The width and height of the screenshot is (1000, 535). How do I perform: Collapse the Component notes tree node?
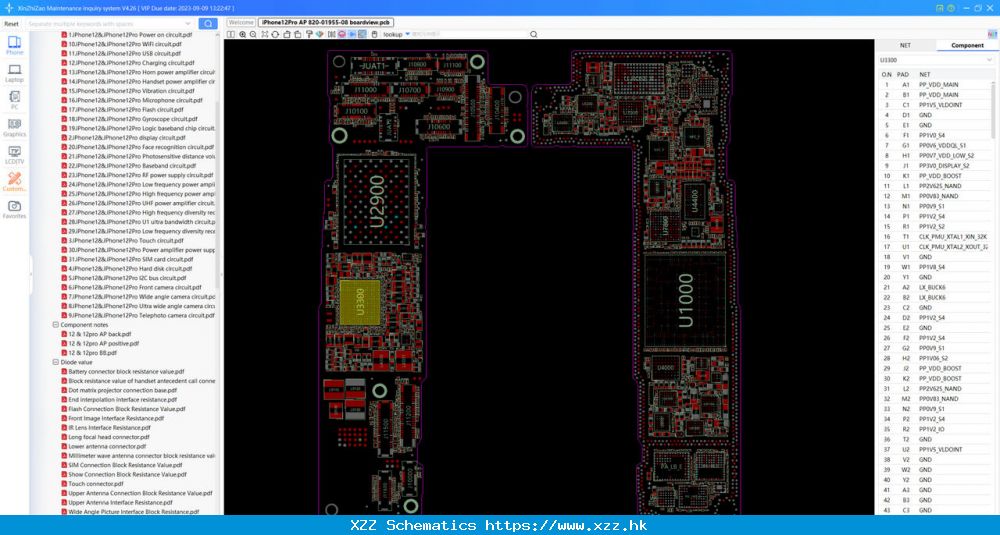tap(55, 325)
